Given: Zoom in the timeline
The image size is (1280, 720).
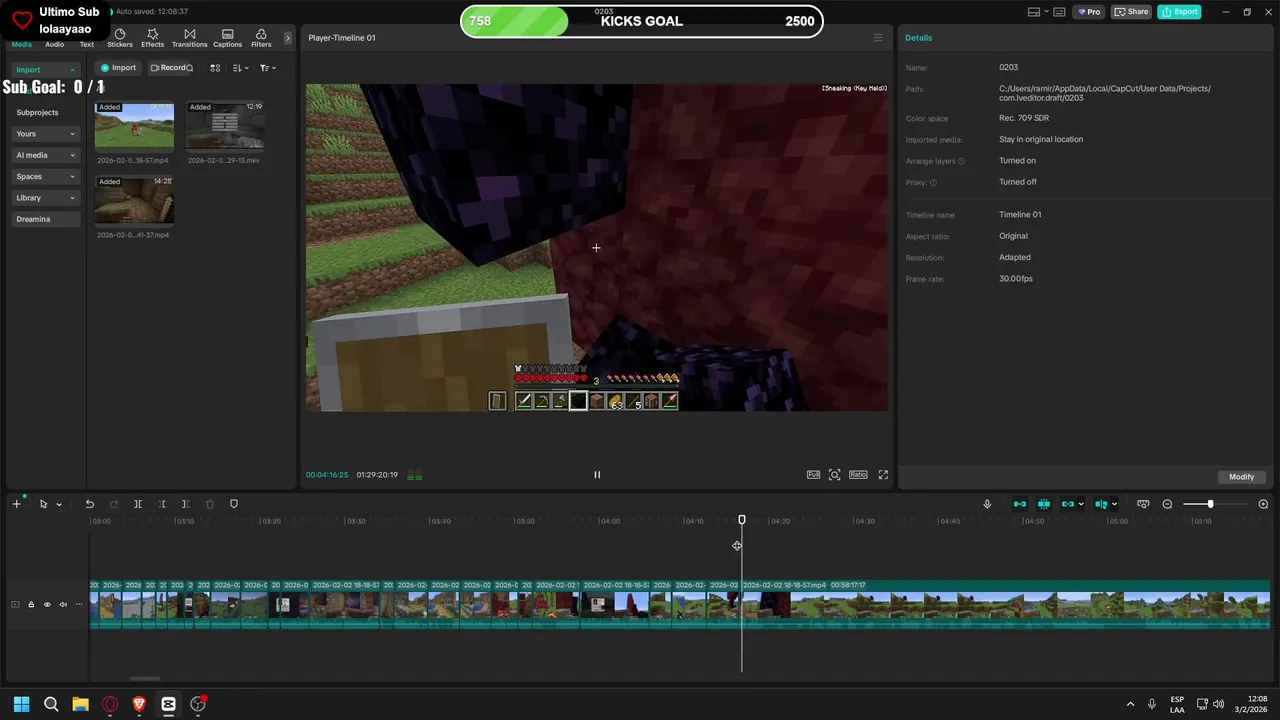Looking at the screenshot, I should click(x=1263, y=504).
